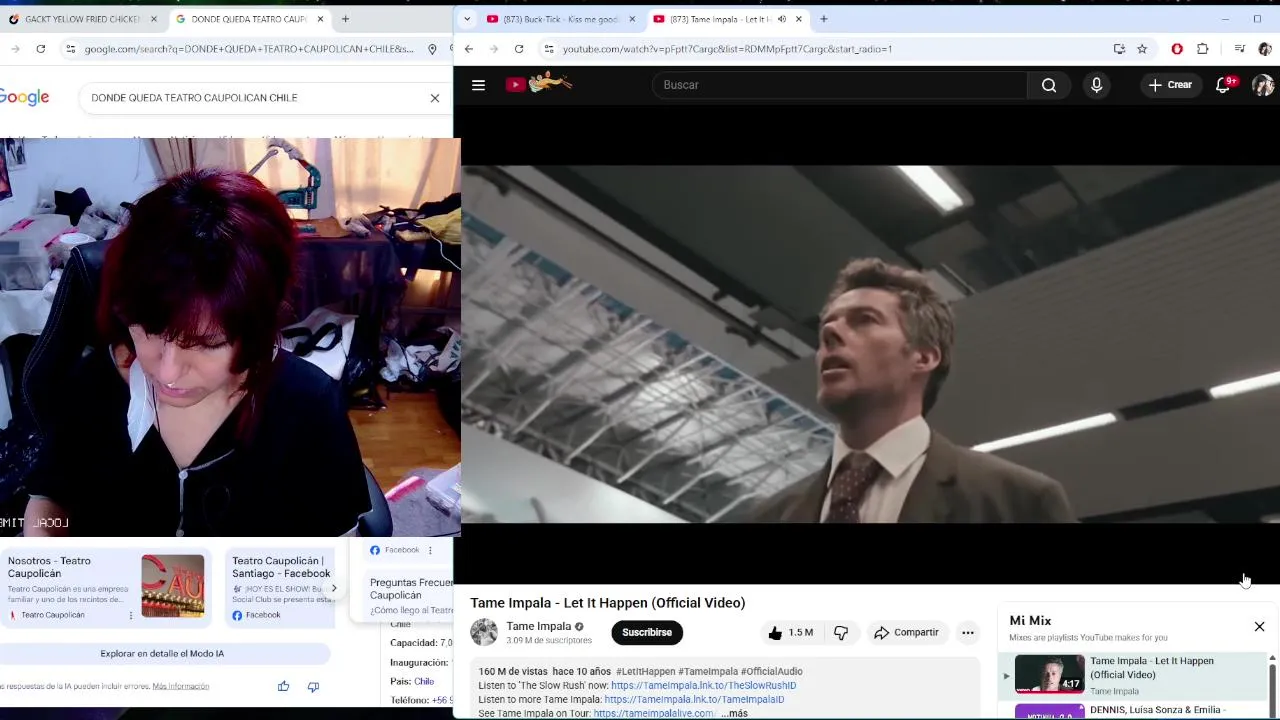
Task: Open Chrome profile avatar in toolbar
Action: (x=1264, y=48)
